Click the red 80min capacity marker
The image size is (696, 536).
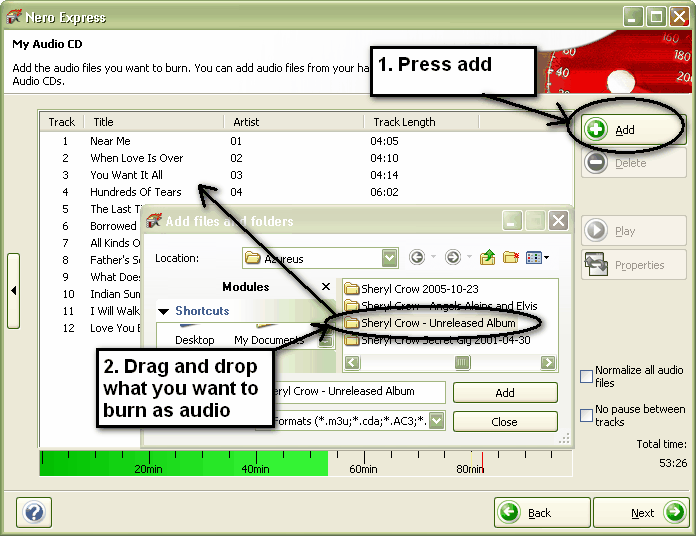coord(482,463)
